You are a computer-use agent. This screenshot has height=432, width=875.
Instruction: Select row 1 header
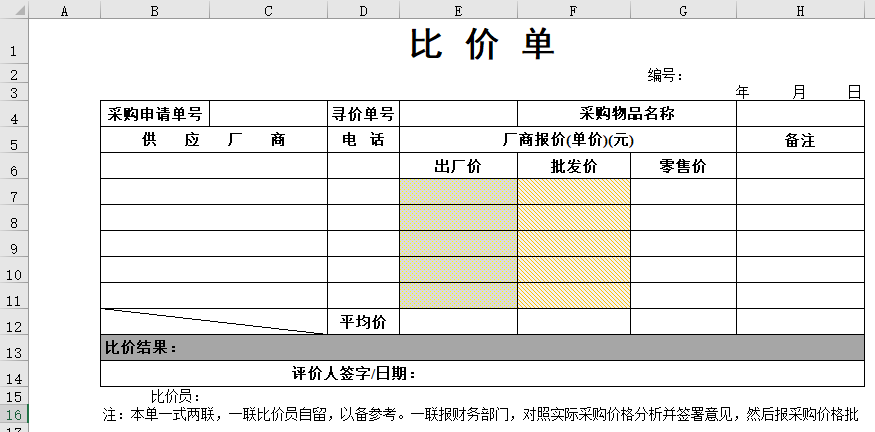[x=14, y=50]
